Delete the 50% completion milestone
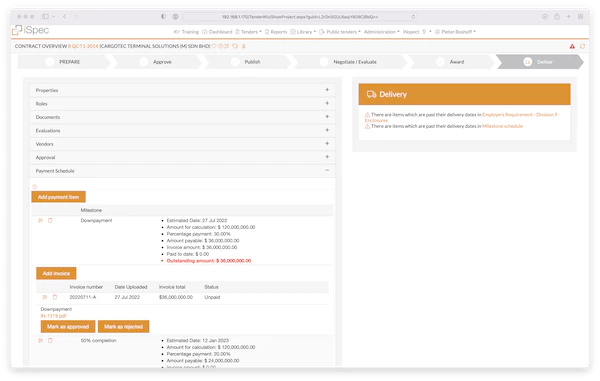Image resolution: width=600 pixels, height=381 pixels. click(x=50, y=340)
